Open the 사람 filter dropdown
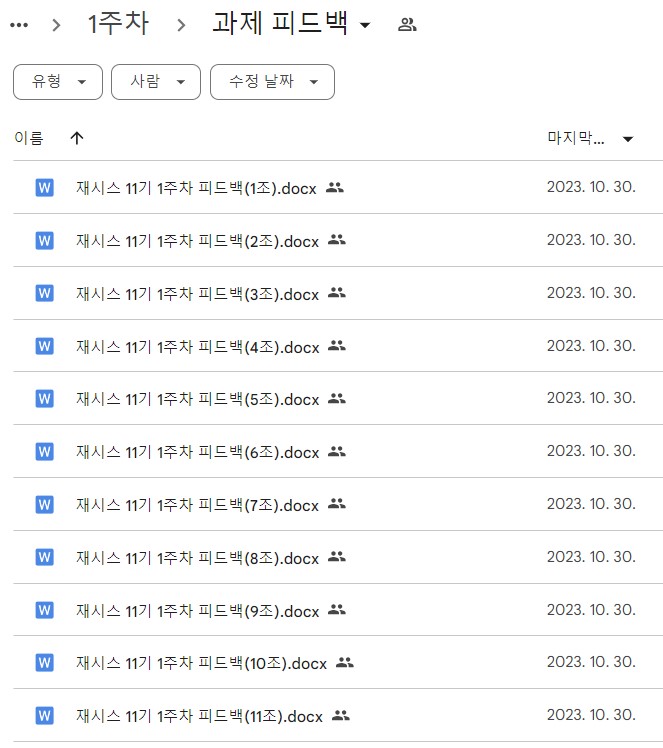The width and height of the screenshot is (663, 748). coord(156,82)
